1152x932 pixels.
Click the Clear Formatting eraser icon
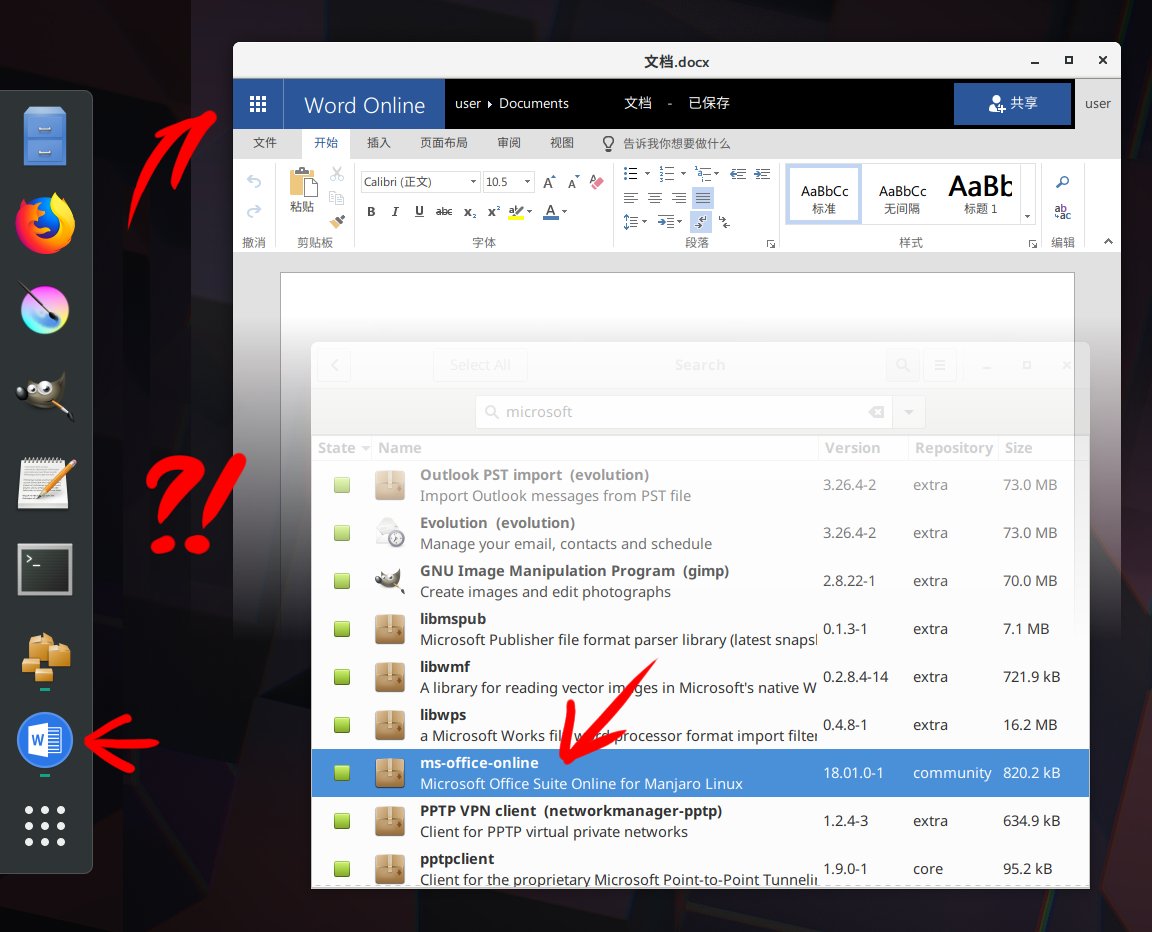point(597,181)
